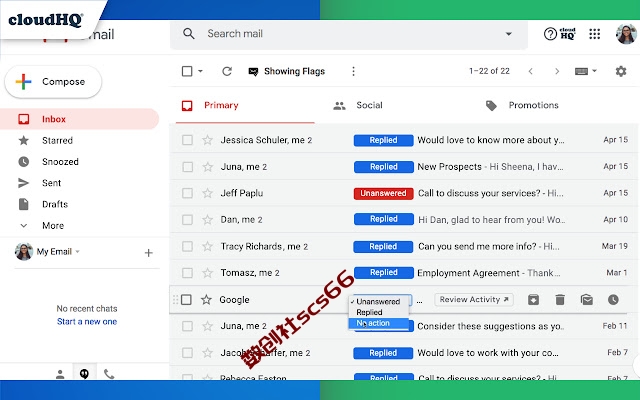The height and width of the screenshot is (400, 640).
Task: Choose No action in flag dropdown
Action: pos(378,323)
